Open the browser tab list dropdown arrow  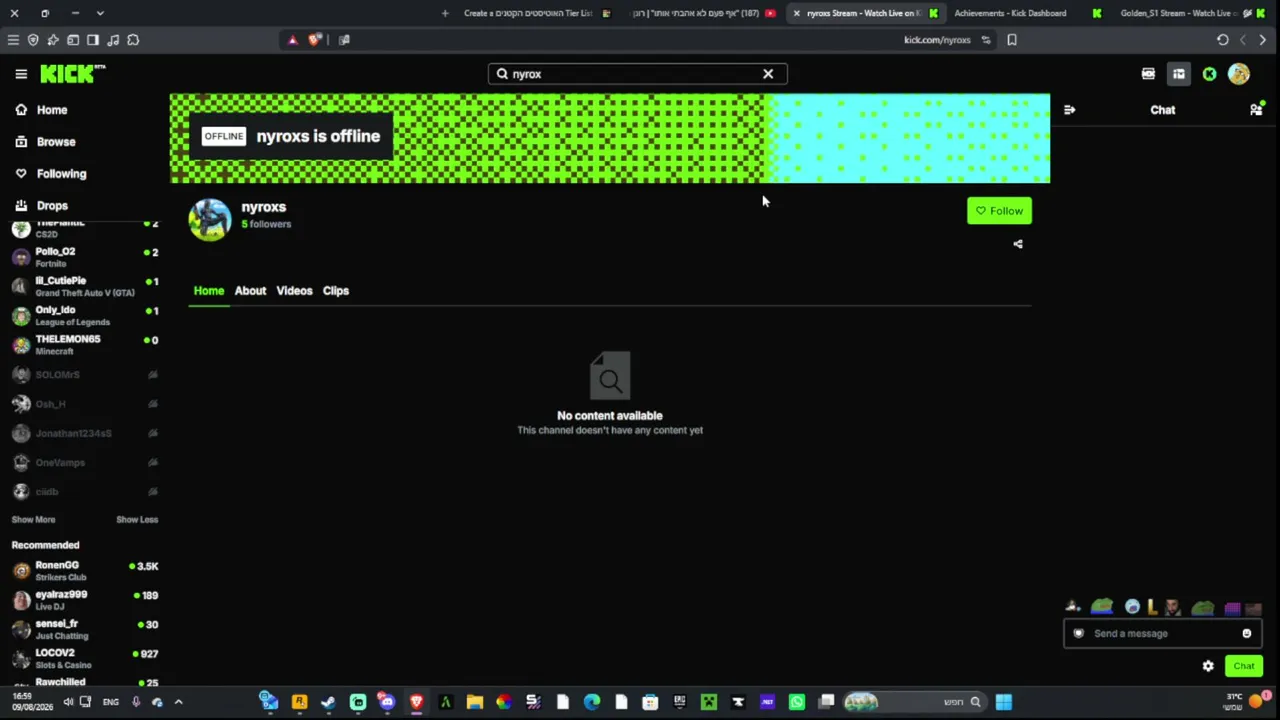tap(100, 13)
